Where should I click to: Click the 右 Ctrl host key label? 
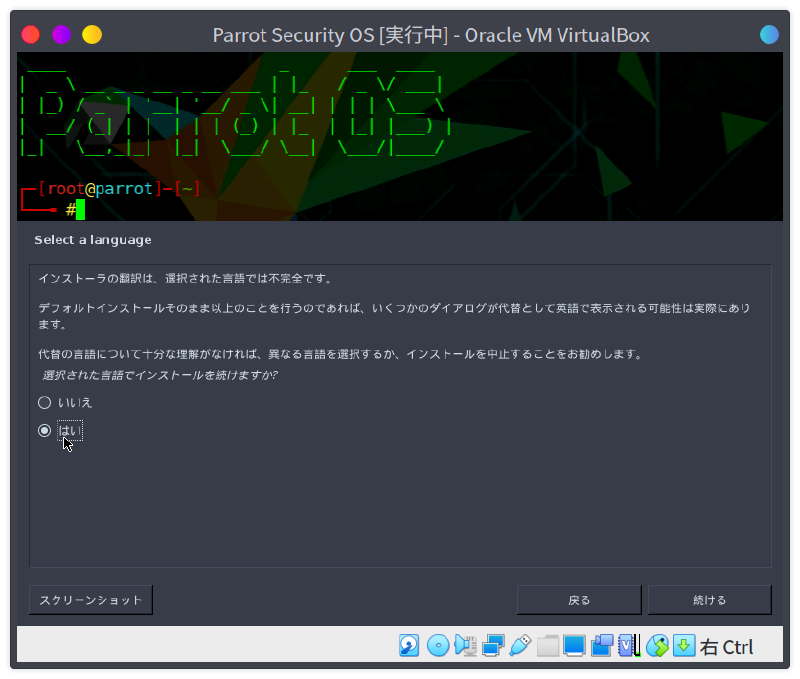(727, 647)
